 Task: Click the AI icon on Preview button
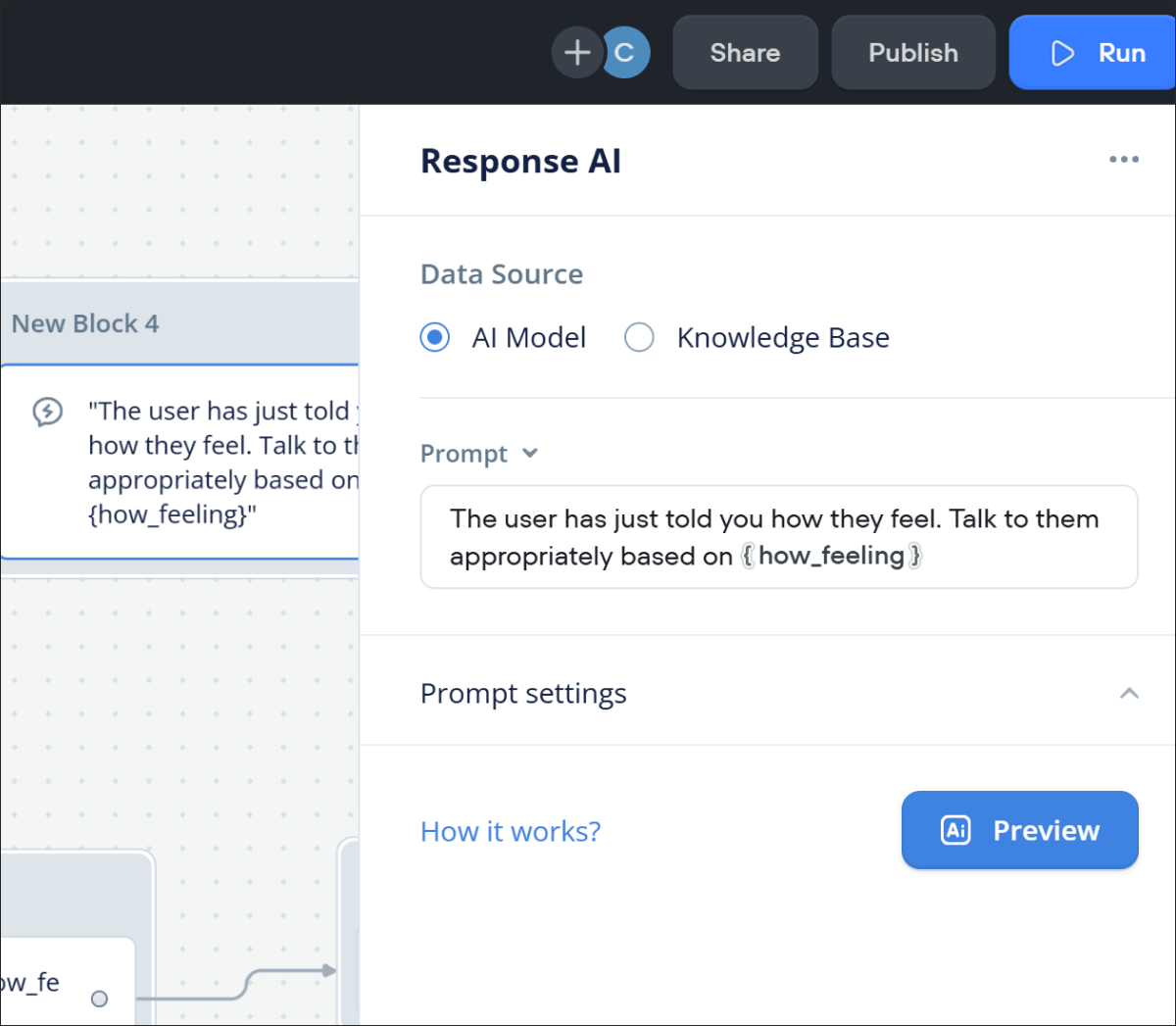(x=955, y=830)
